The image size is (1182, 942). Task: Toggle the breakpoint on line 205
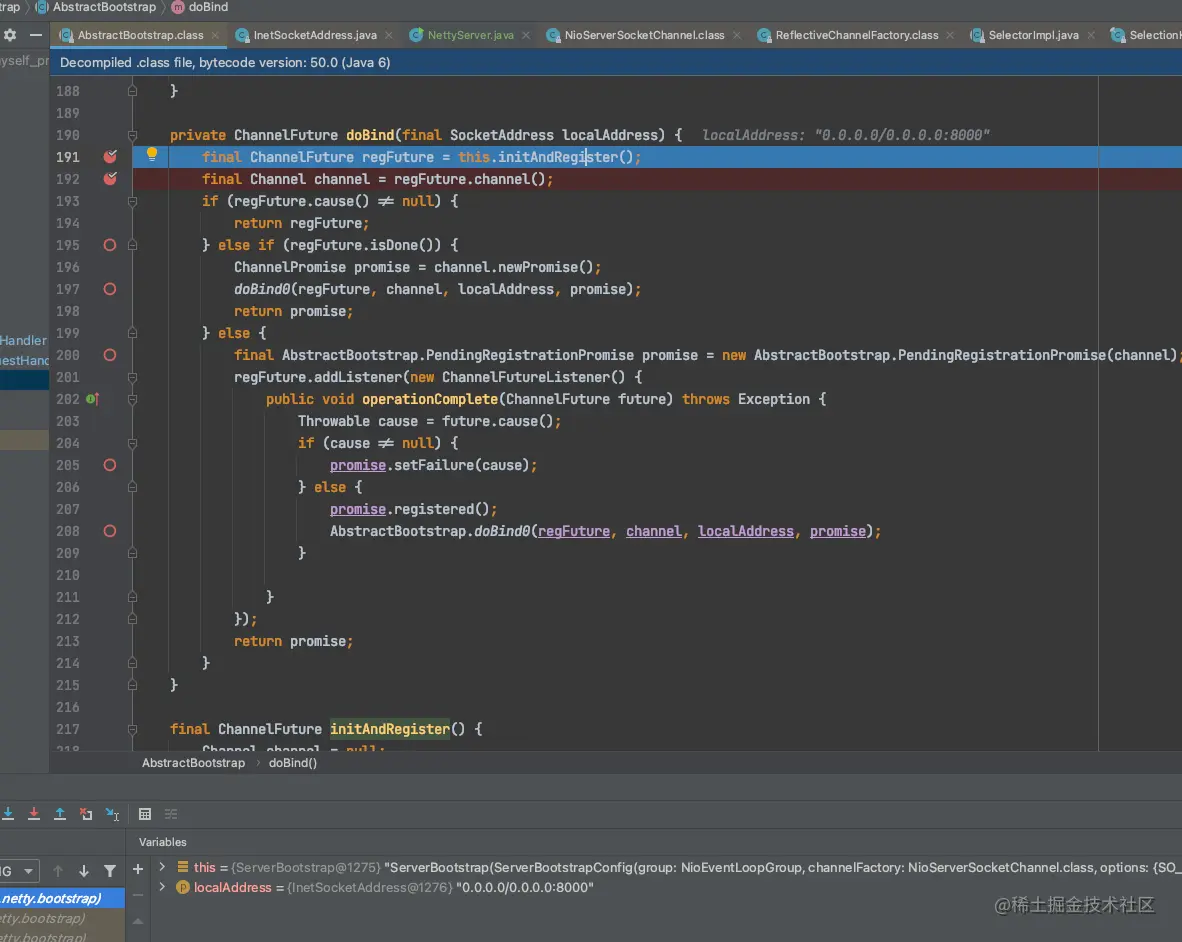[x=110, y=465]
